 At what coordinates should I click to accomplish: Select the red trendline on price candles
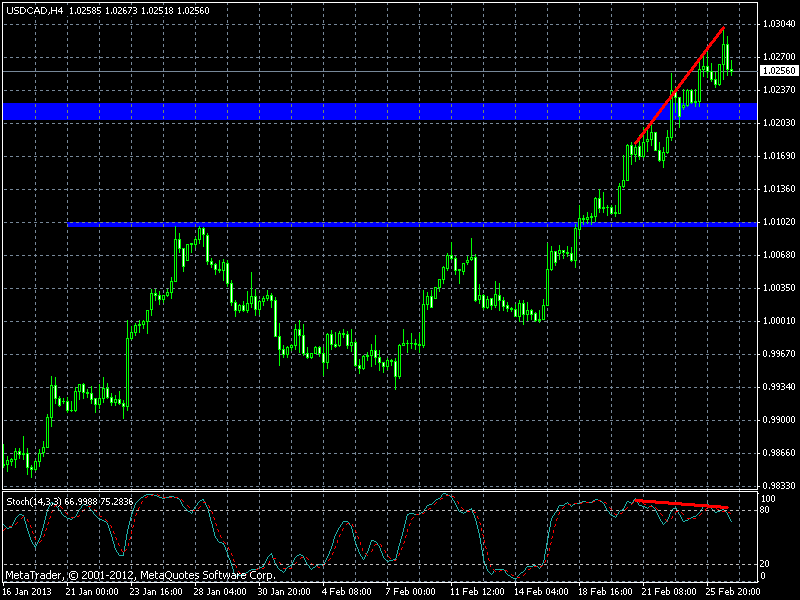pyautogui.click(x=679, y=85)
